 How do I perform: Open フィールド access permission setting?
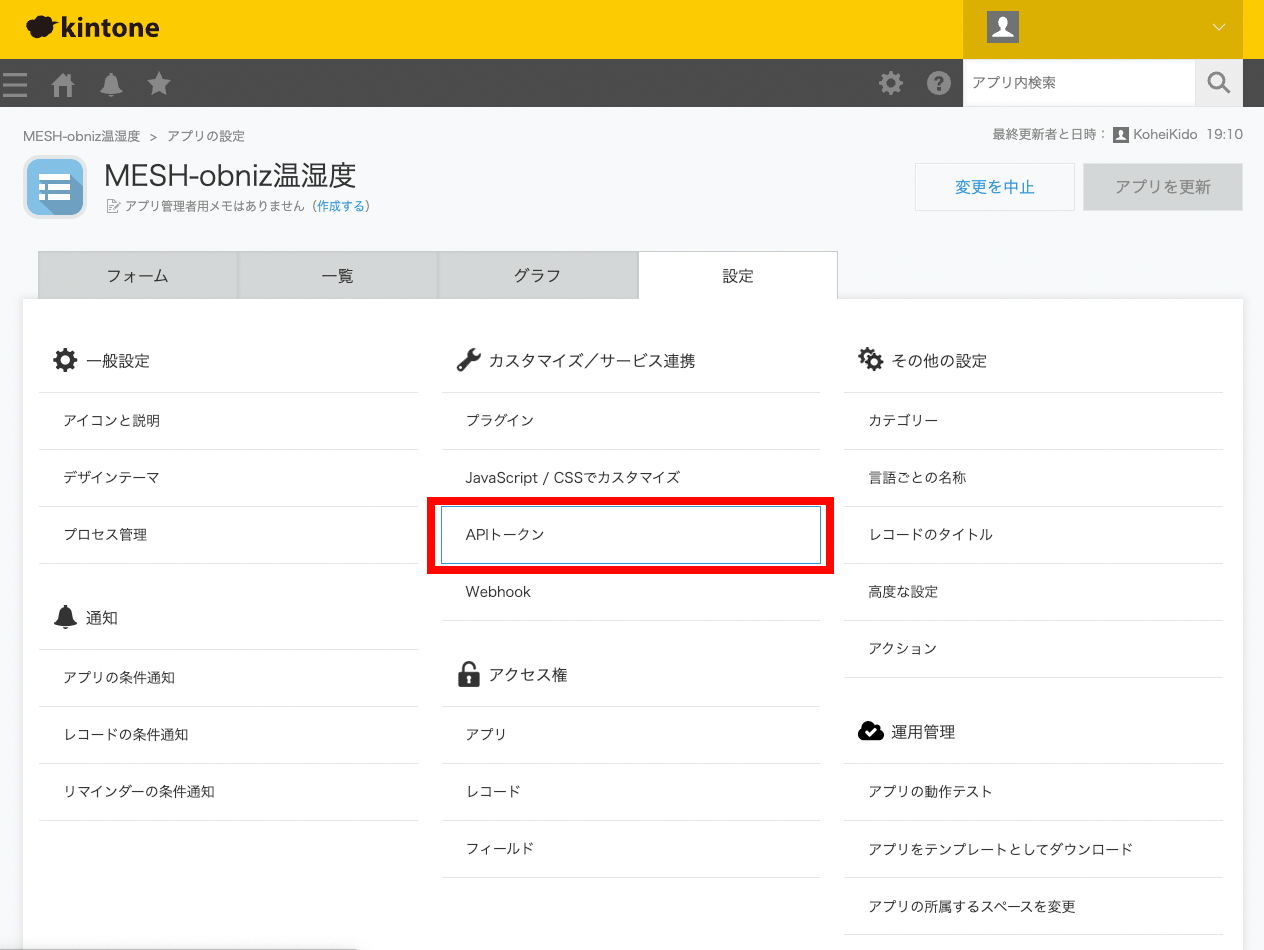[631, 849]
